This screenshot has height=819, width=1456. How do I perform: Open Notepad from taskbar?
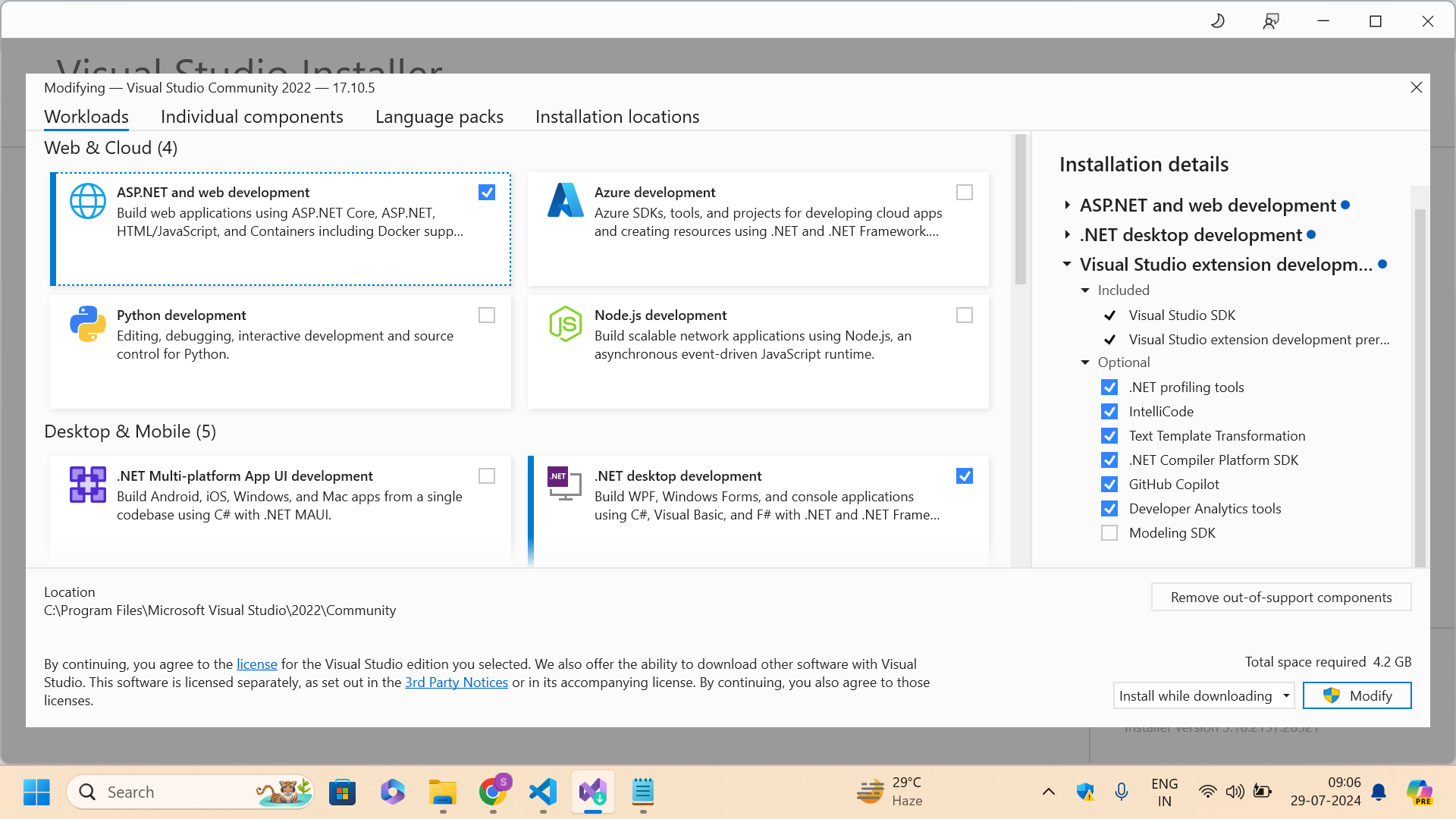[x=643, y=792]
